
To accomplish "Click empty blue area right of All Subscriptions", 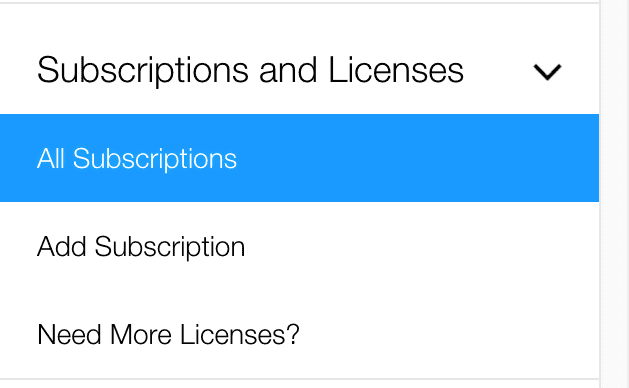I will (417, 158).
